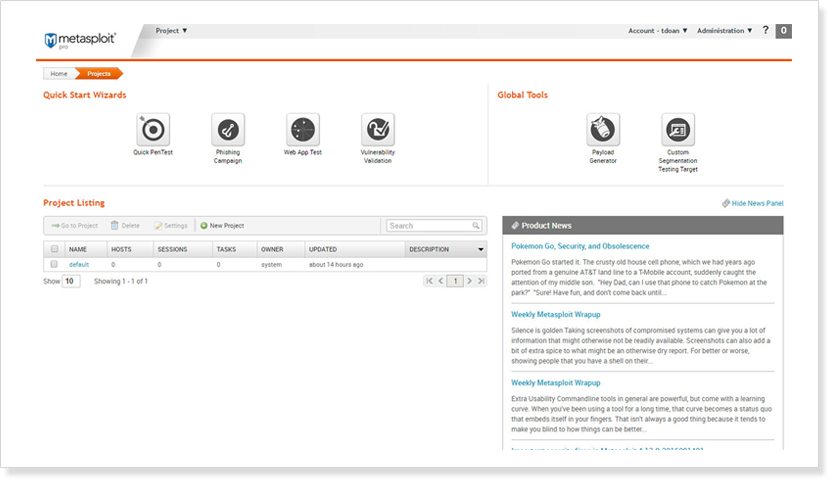Sort projects by the Name column
The image size is (828, 479).
pos(78,249)
